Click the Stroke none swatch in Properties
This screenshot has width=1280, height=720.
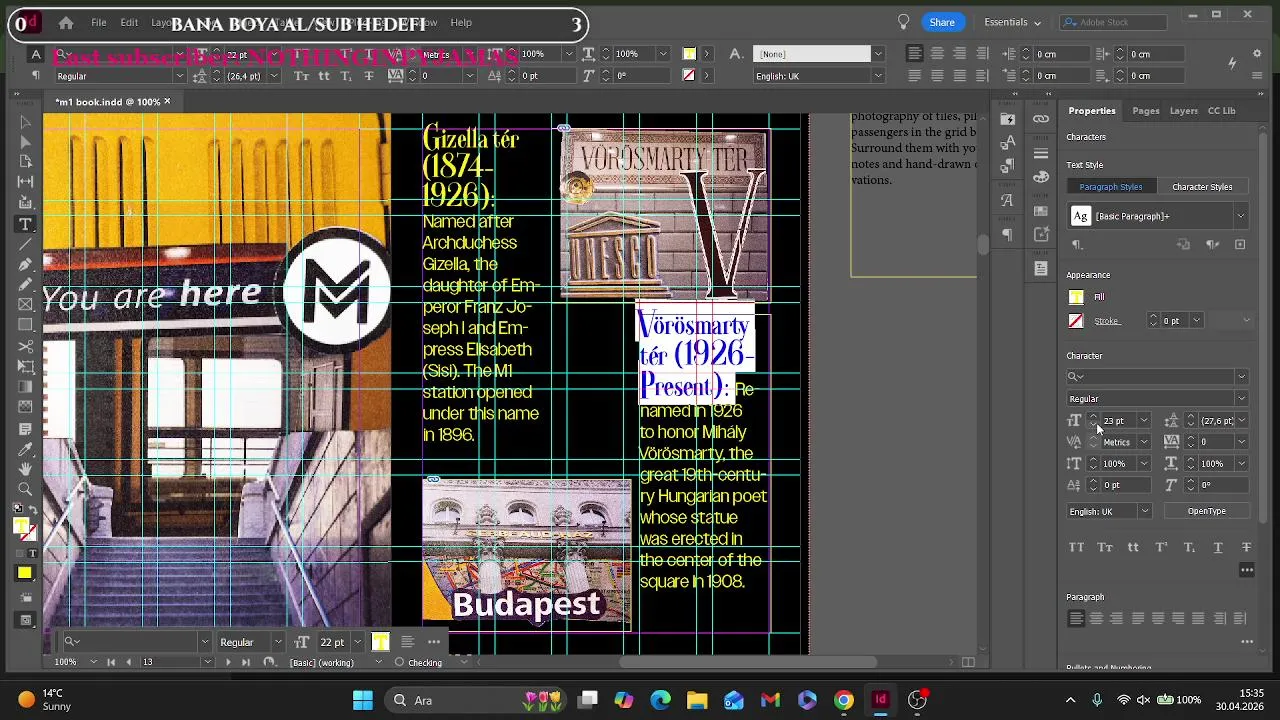click(1076, 321)
